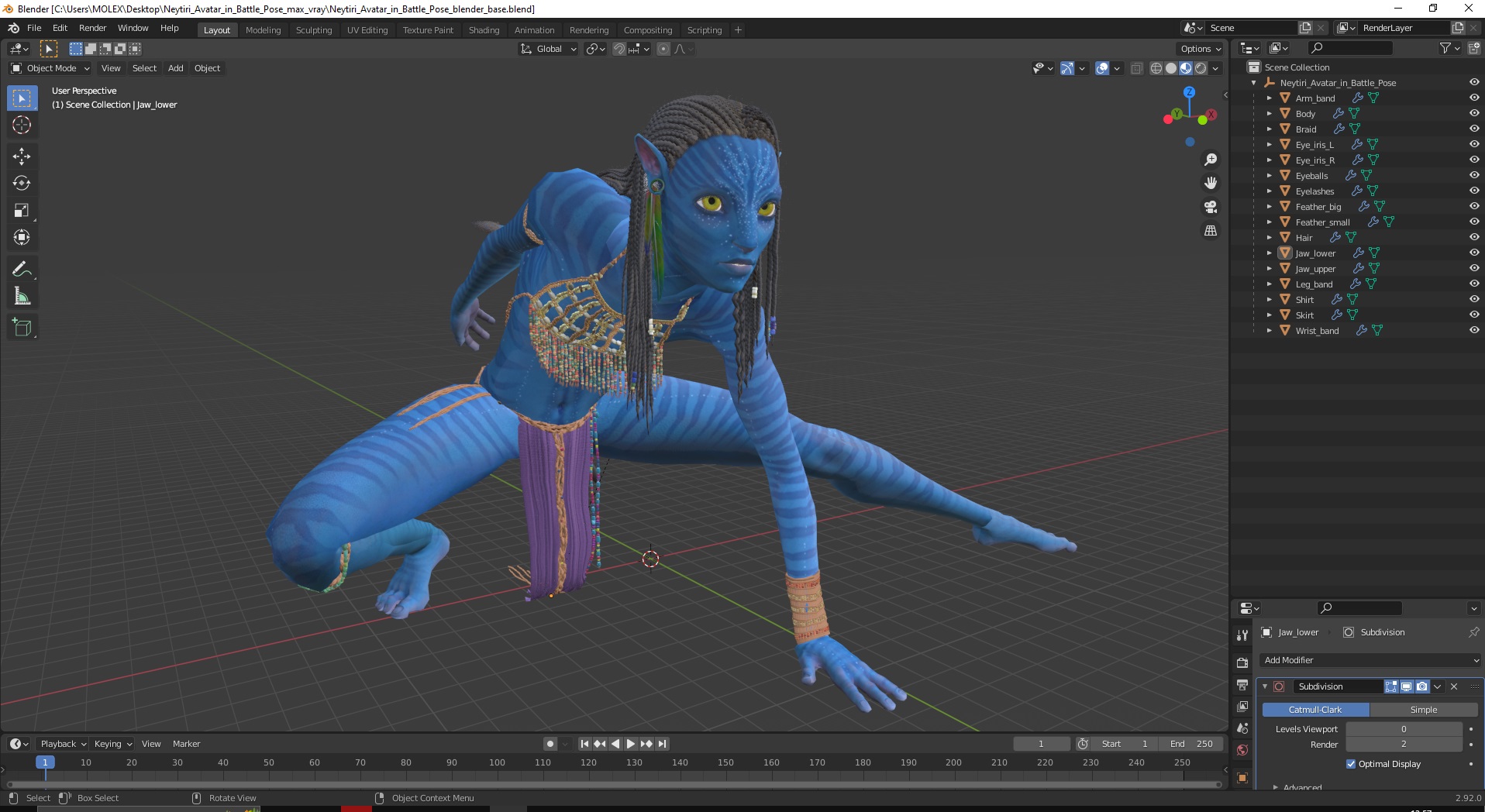Collapse the Neytiri_Avatar_in_Battle_Pose collection
1485x812 pixels.
pos(1253,83)
